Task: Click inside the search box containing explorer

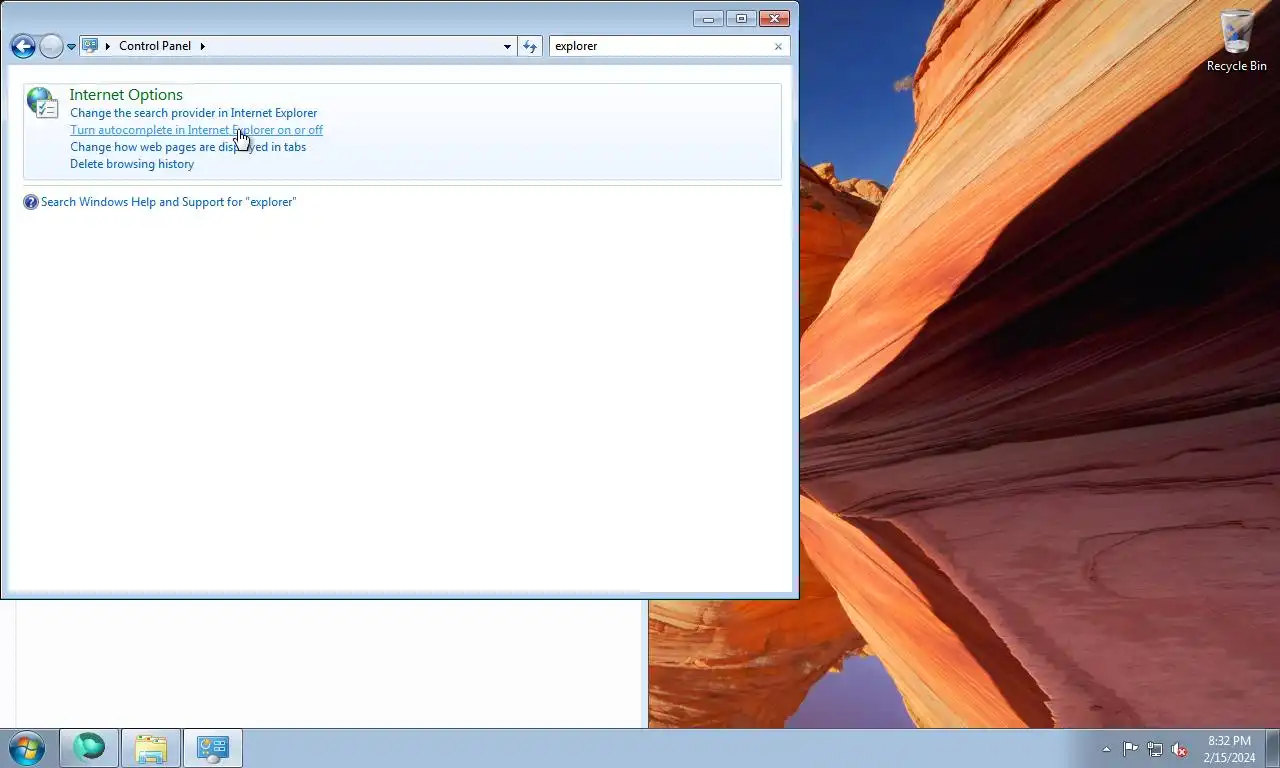Action: (x=660, y=46)
